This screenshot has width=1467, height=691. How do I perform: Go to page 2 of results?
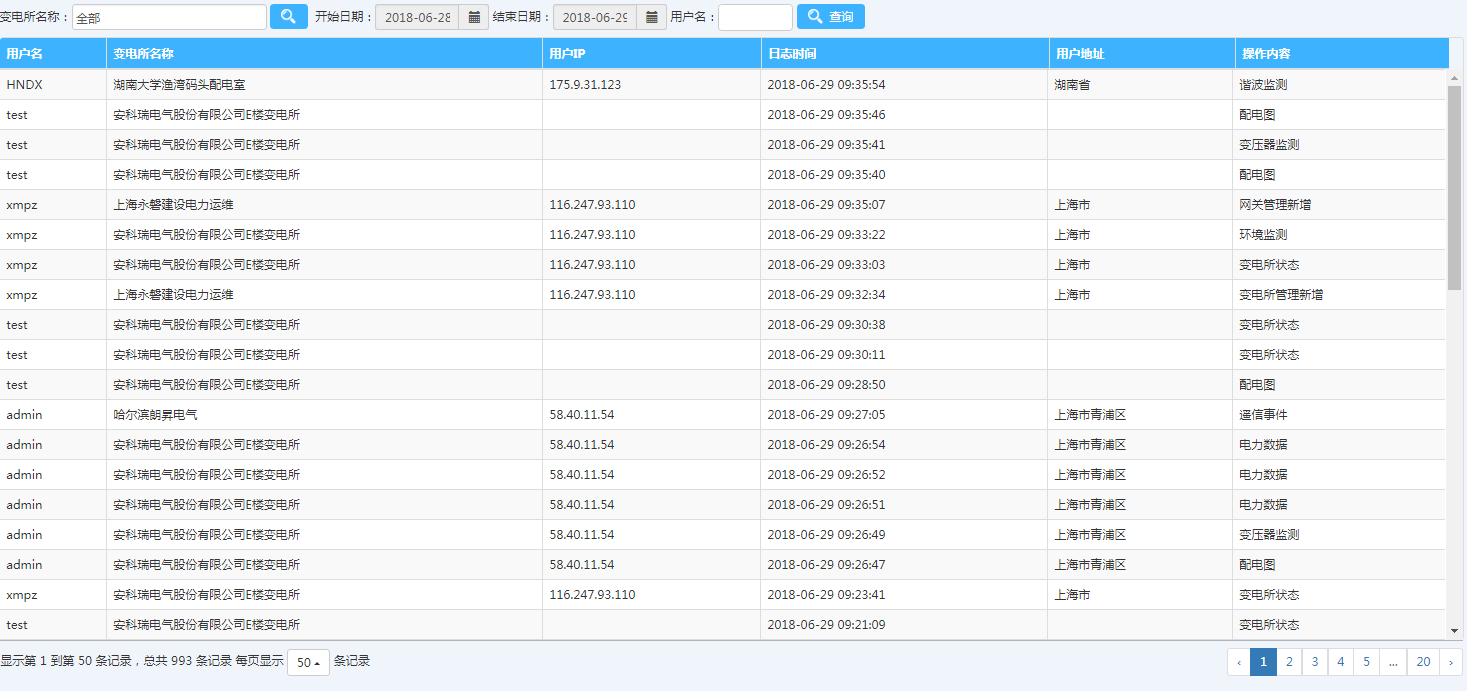[1289, 662]
